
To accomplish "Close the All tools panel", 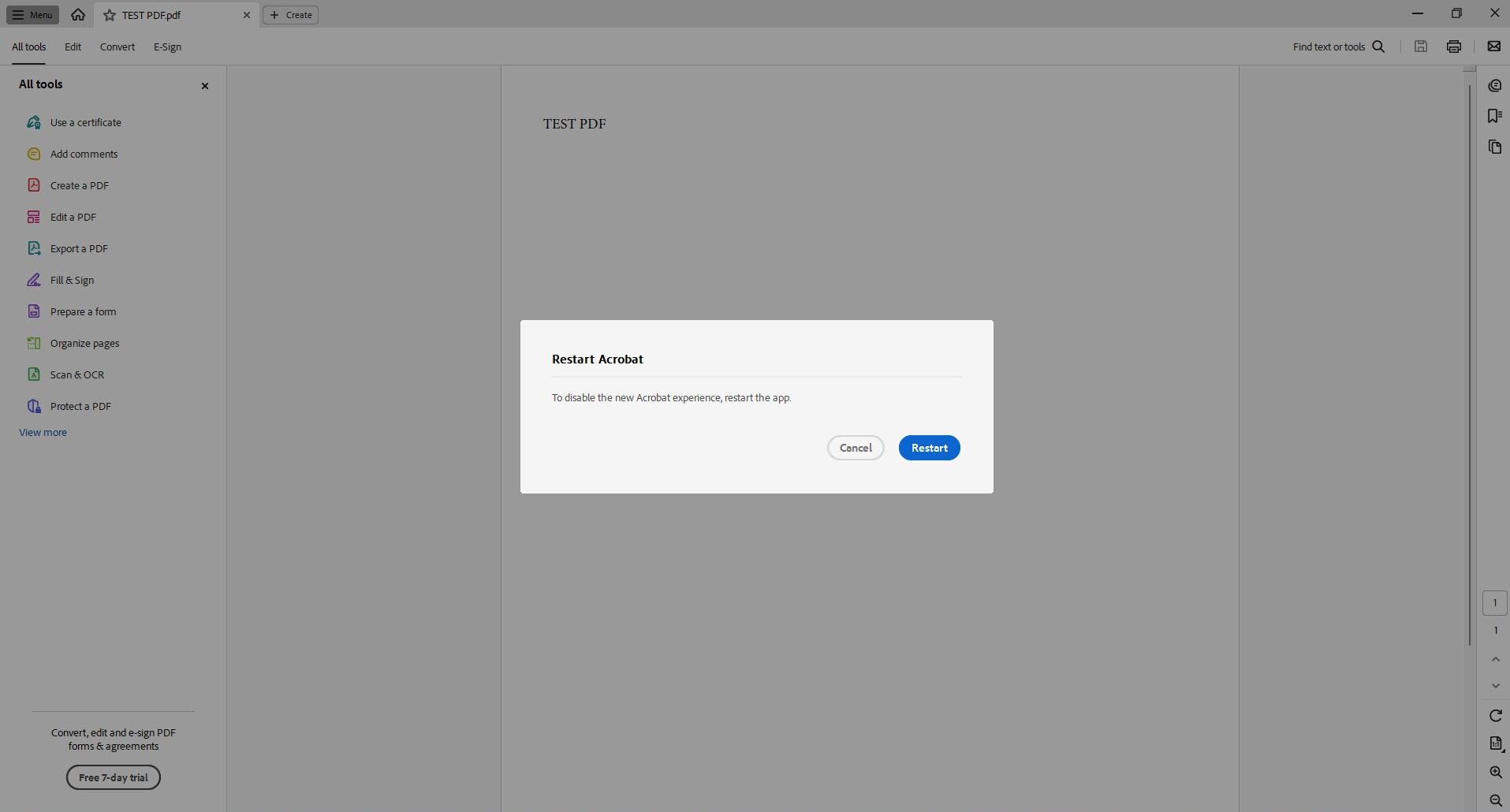I will [x=205, y=86].
